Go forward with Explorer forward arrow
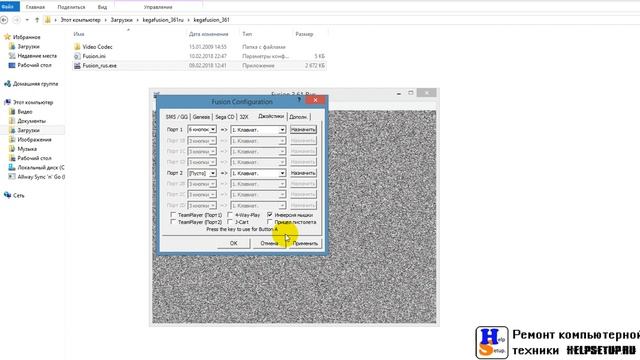The width and height of the screenshot is (640, 360). click(16, 20)
